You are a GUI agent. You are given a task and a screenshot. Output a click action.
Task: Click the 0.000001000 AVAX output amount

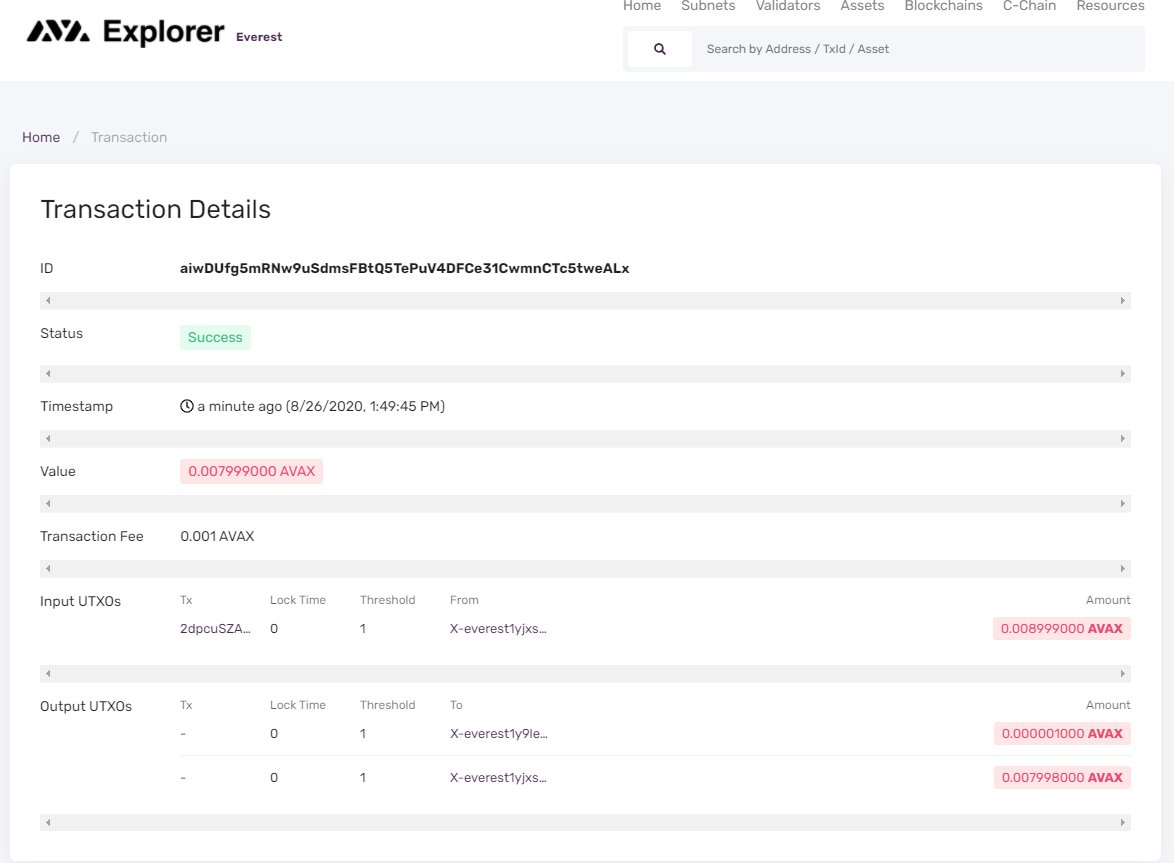point(1062,734)
